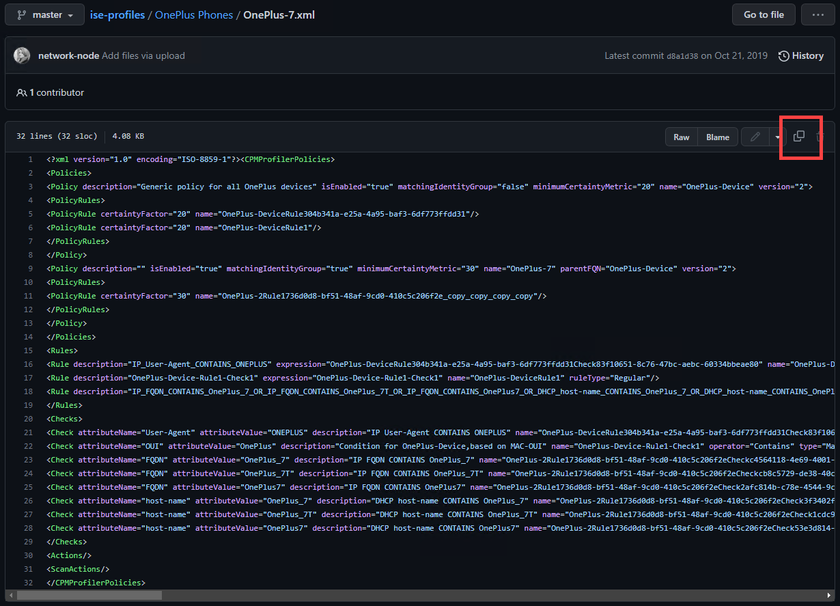Open the network-node author profile link
The height and width of the screenshot is (606, 840).
69,56
